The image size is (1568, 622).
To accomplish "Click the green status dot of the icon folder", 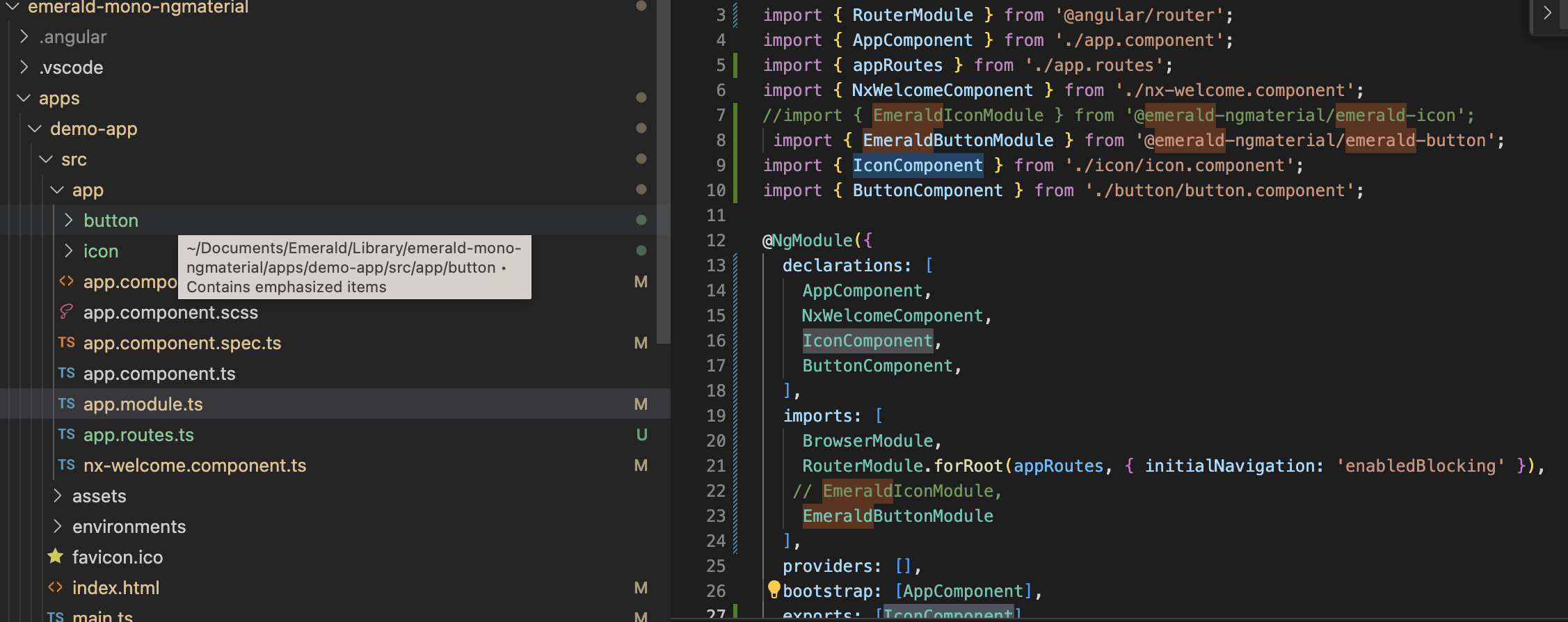I will point(641,250).
